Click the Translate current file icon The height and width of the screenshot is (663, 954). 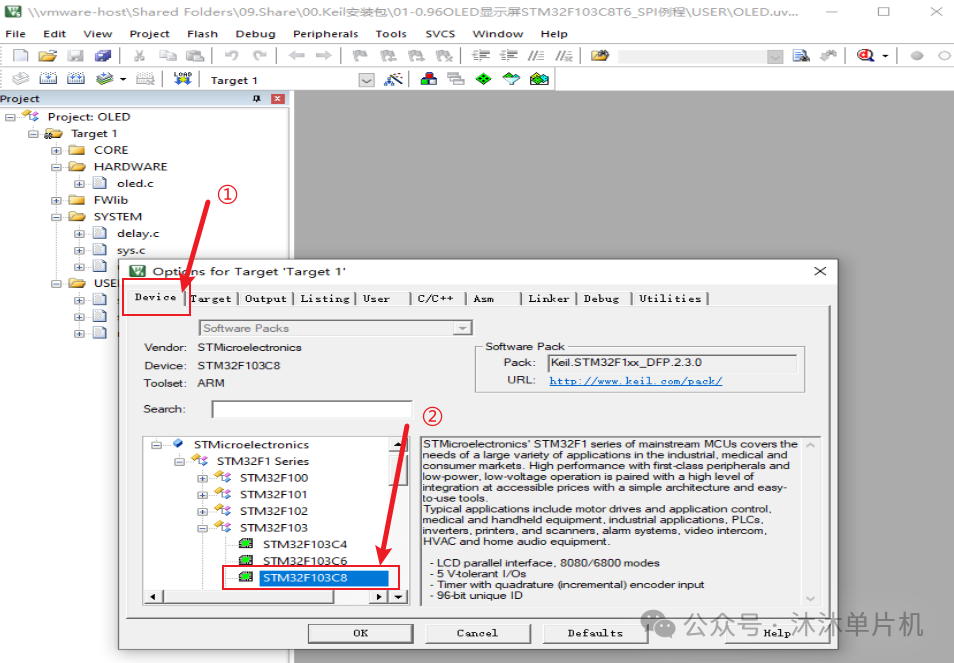(x=20, y=79)
